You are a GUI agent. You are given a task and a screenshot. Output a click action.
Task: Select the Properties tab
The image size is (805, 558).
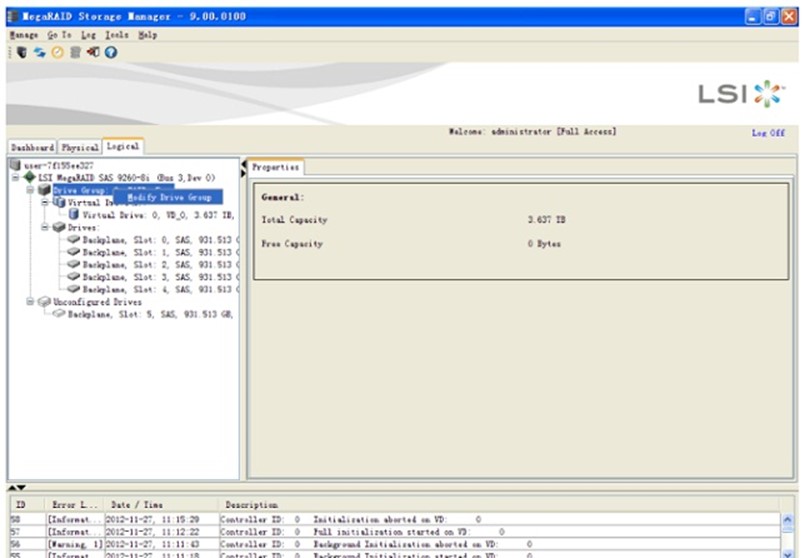[x=276, y=168]
